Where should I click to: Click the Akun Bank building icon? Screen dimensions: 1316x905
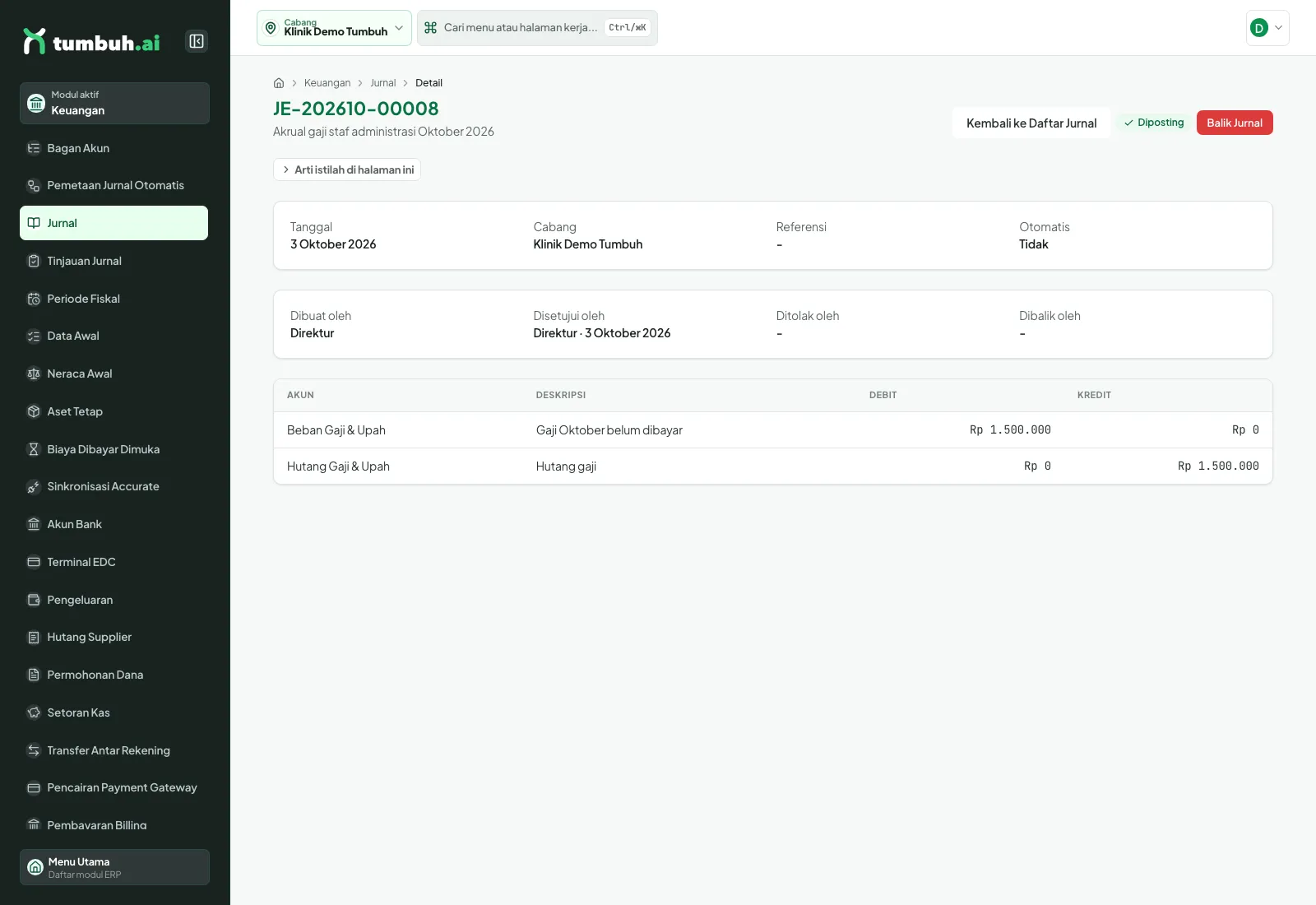click(34, 524)
